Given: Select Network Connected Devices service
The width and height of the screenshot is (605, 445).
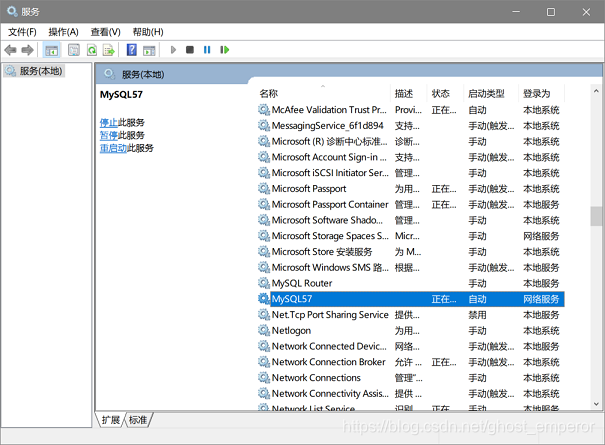Looking at the screenshot, I should click(410, 346).
